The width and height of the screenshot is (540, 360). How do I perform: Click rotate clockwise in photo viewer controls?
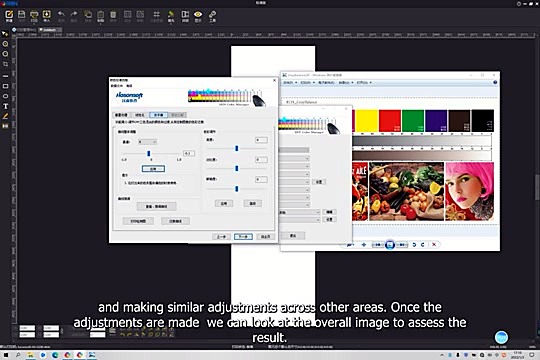423,245
